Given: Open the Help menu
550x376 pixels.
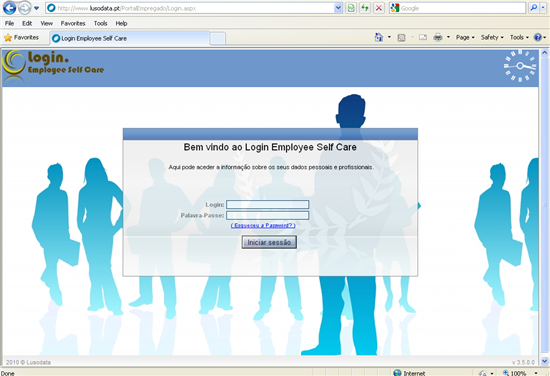Looking at the screenshot, I should click(121, 24).
